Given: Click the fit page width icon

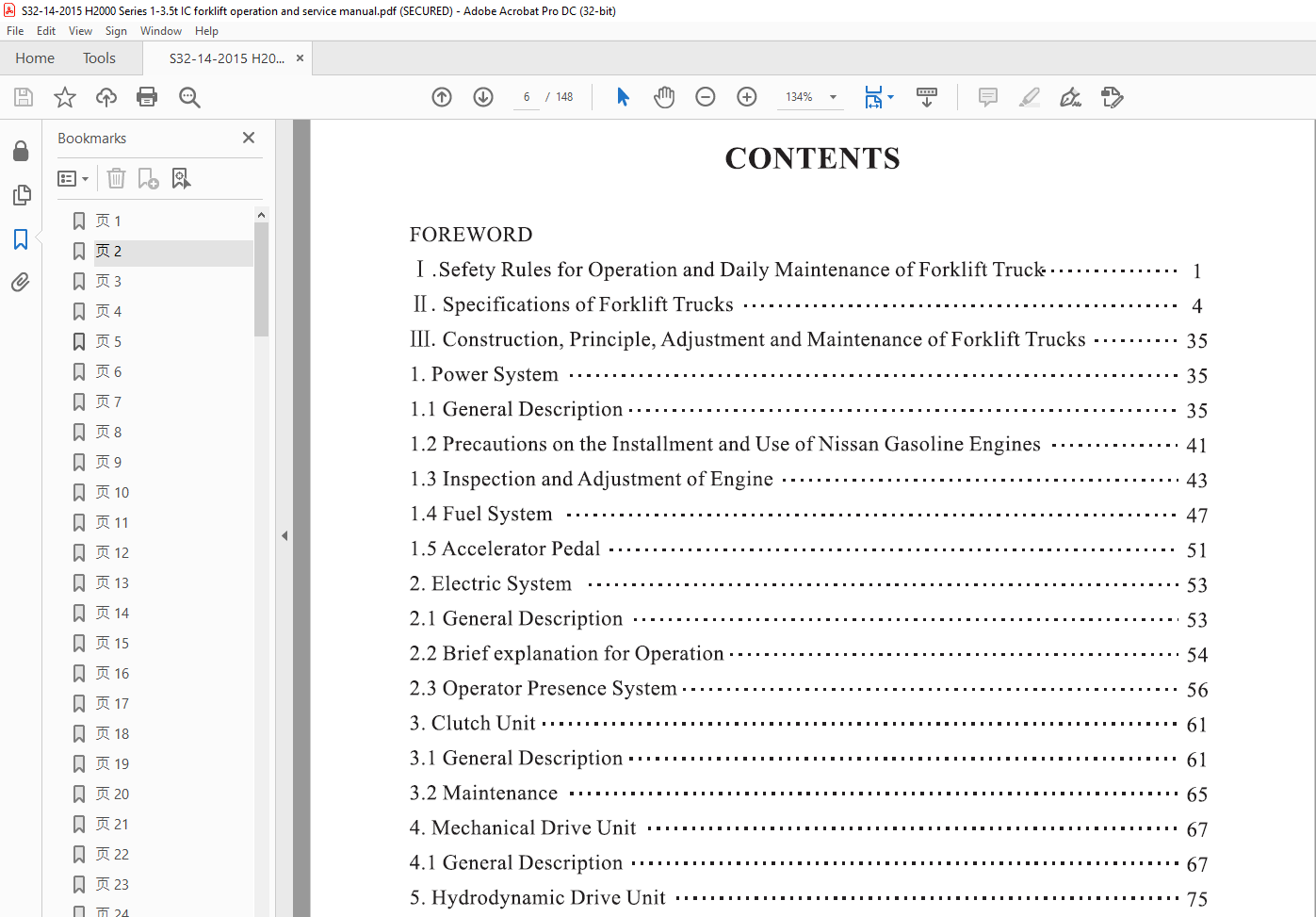Looking at the screenshot, I should pos(873,97).
